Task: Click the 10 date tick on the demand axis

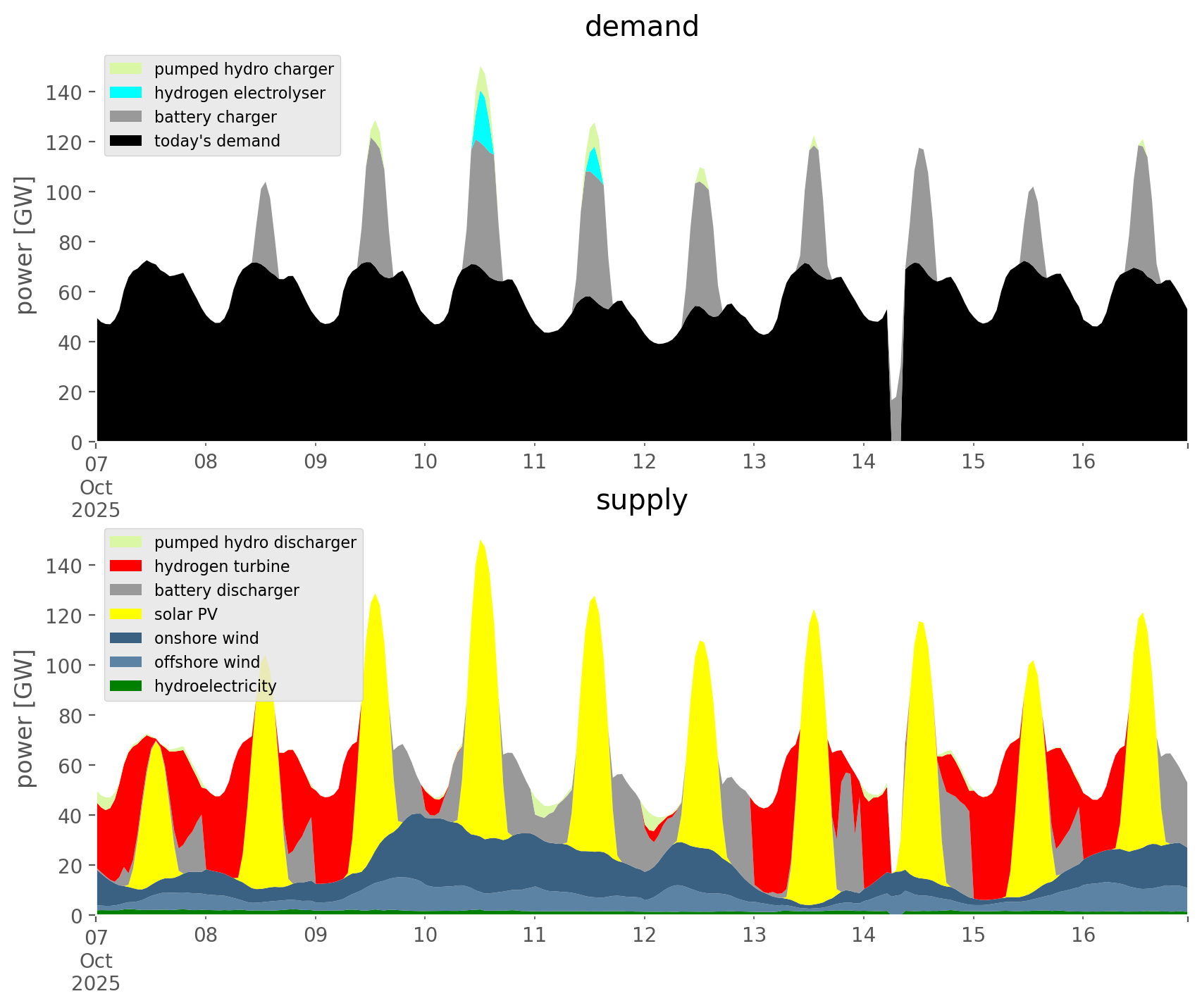Action: click(x=425, y=462)
